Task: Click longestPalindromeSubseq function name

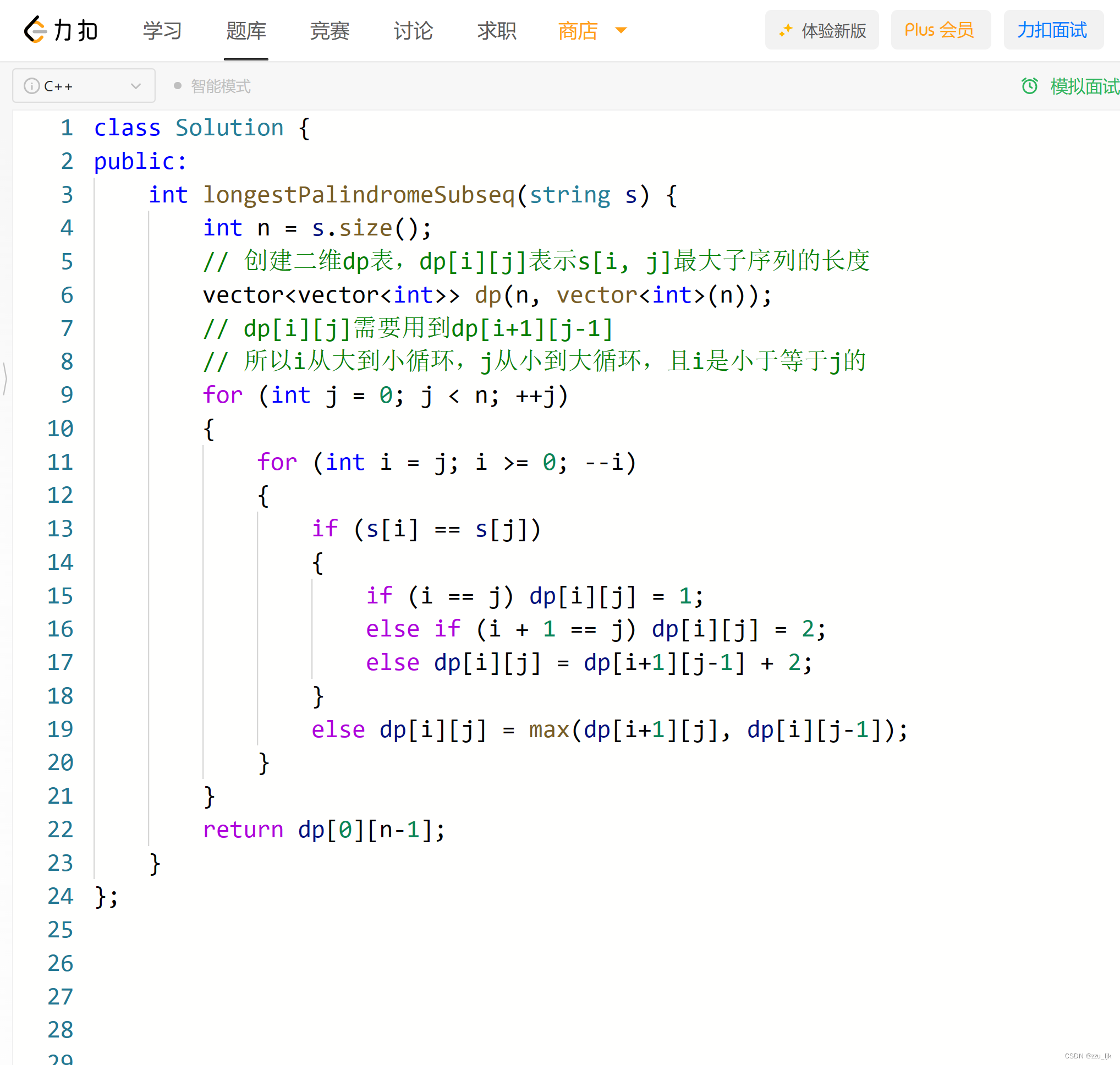Action: point(359,195)
